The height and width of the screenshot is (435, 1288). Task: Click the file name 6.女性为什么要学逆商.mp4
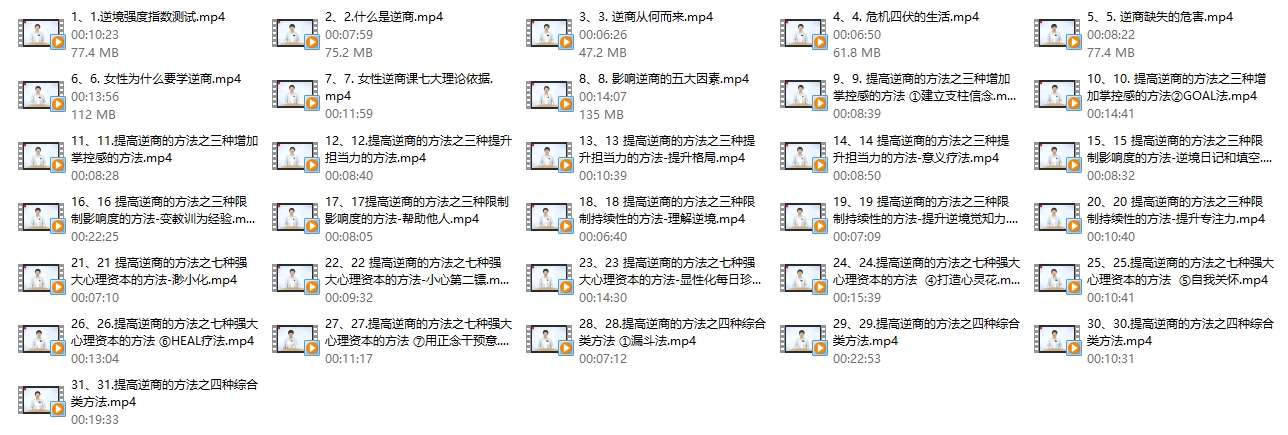coord(156,78)
